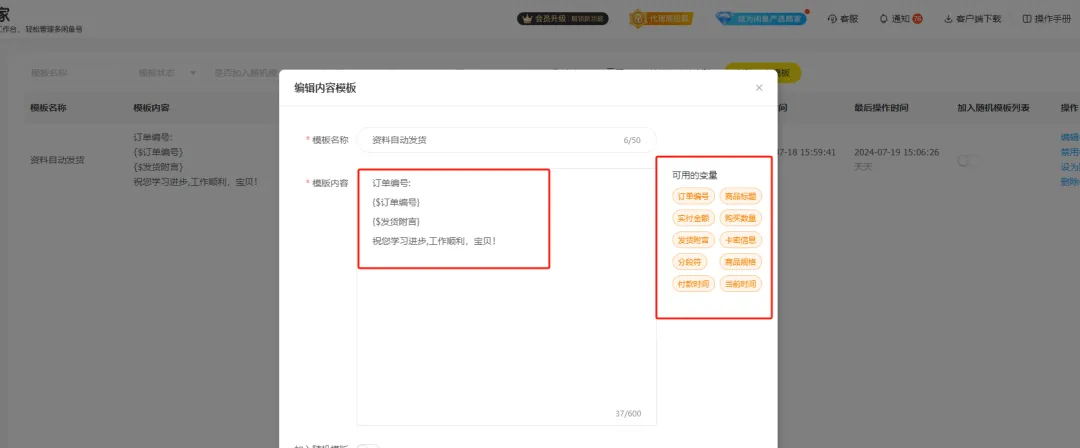Insert the 实付金额 variable tag
The height and width of the screenshot is (448, 1080).
694,218
